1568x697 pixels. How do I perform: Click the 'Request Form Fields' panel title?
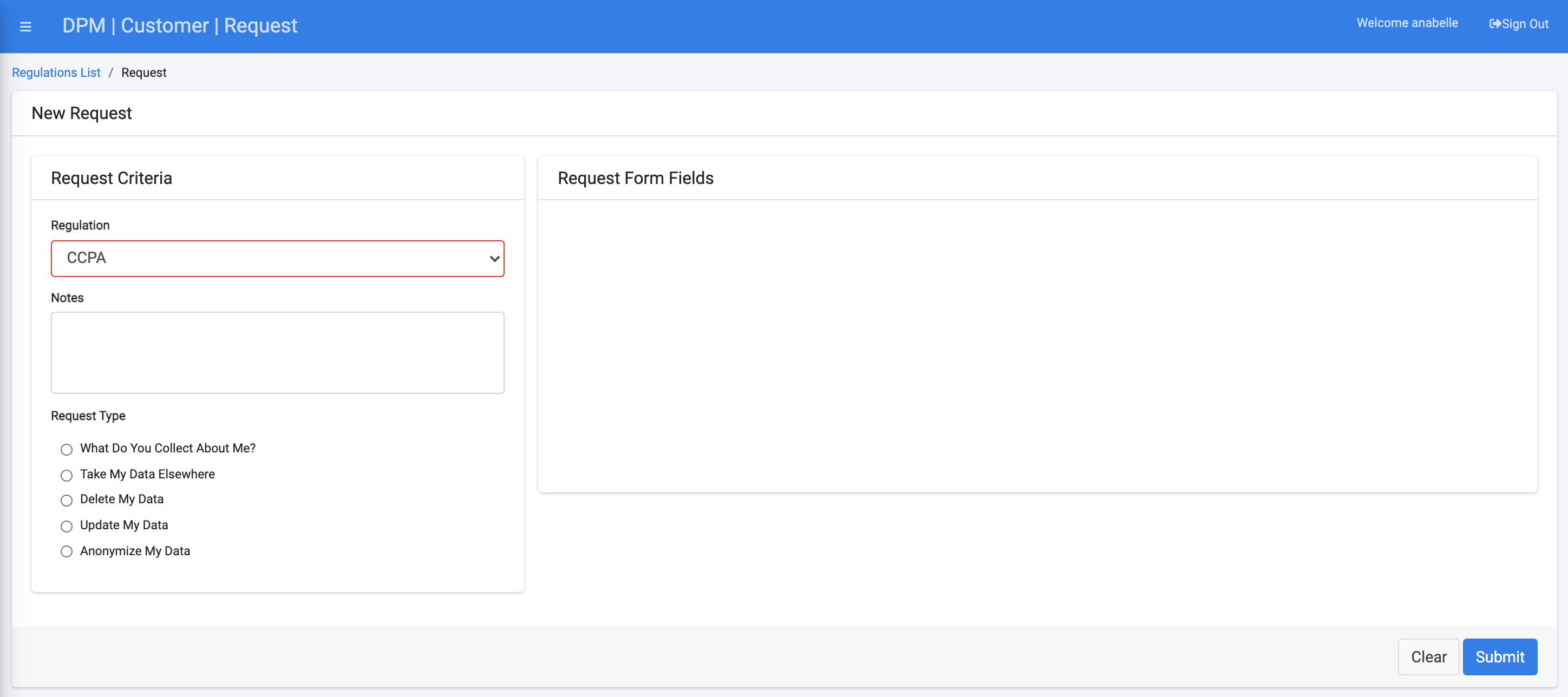tap(636, 177)
